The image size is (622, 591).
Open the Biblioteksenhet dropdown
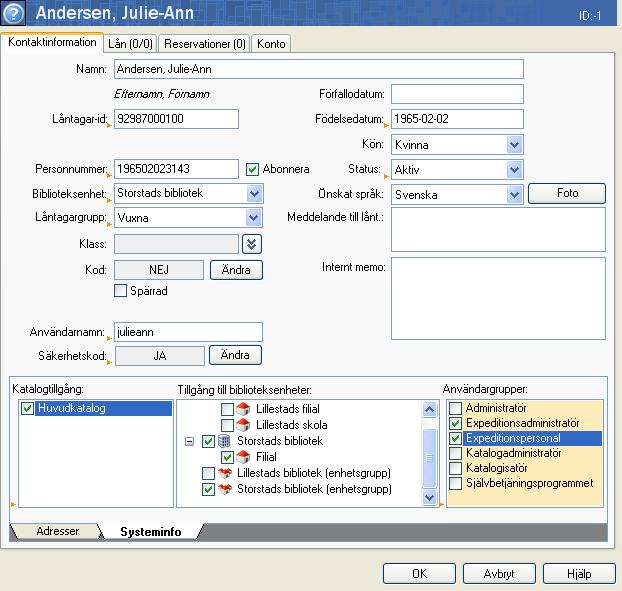(x=254, y=194)
